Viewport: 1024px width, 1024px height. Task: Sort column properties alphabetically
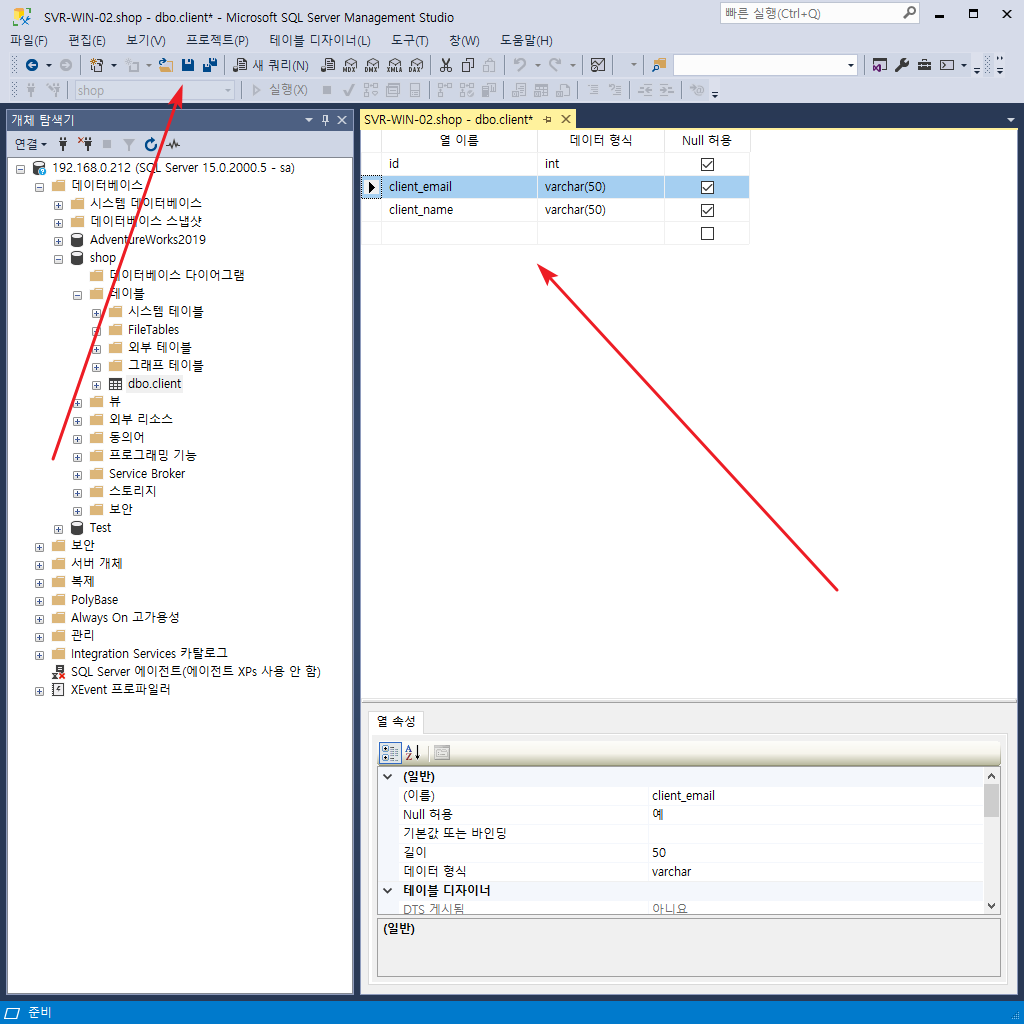(x=413, y=753)
